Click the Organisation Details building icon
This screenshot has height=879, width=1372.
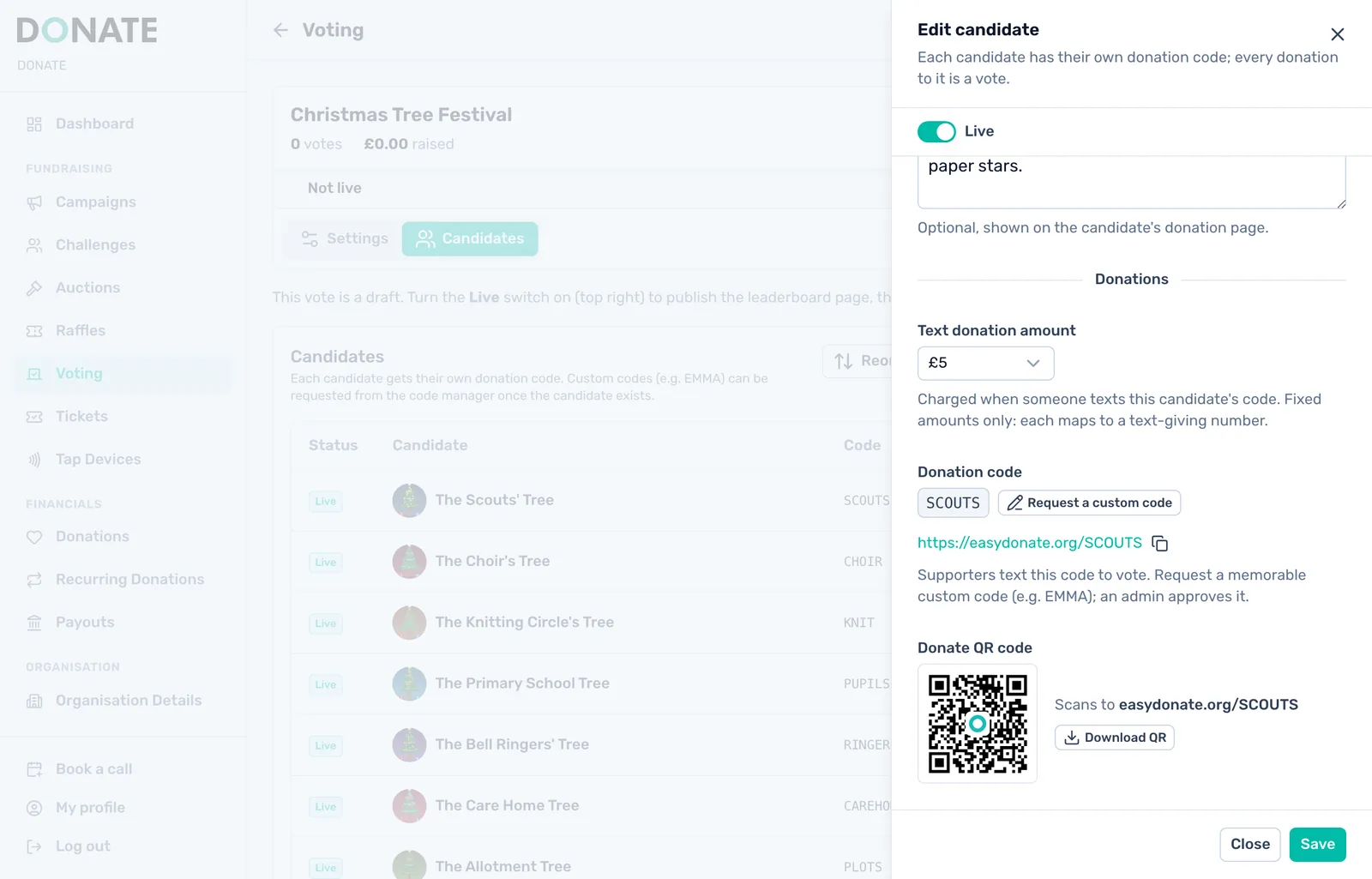tap(34, 701)
